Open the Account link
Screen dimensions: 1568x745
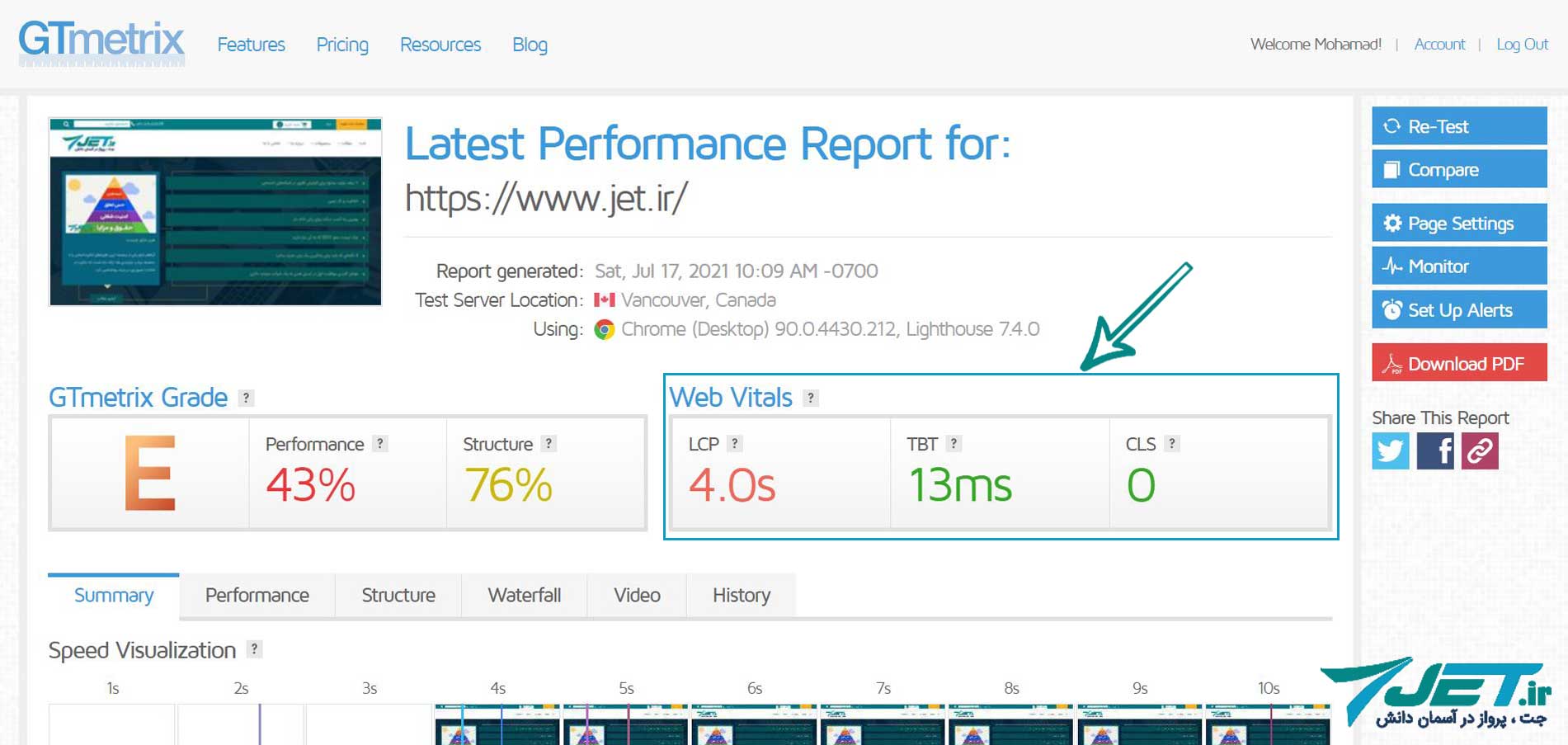point(1439,45)
